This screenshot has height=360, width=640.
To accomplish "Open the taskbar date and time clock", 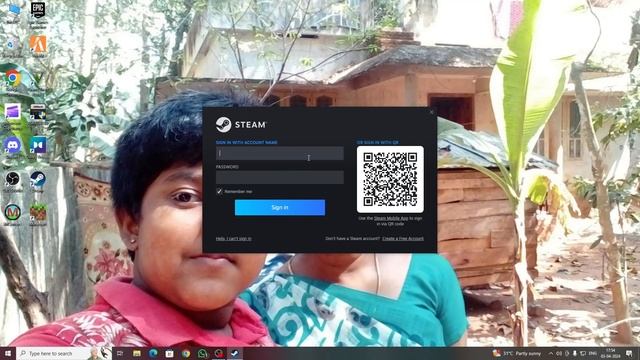I will point(611,353).
